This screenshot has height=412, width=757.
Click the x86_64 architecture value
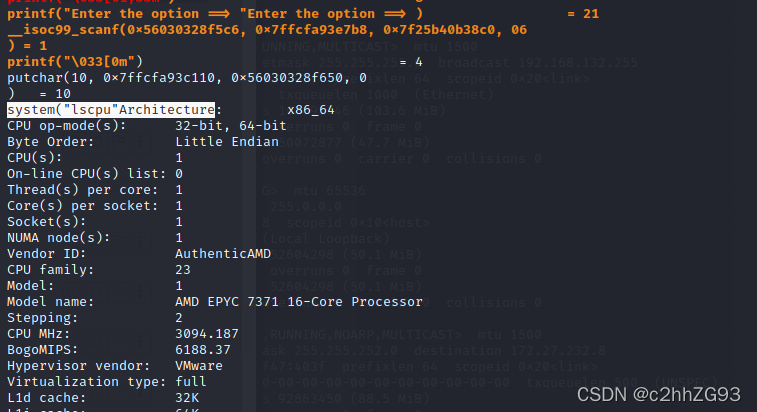tap(310, 110)
